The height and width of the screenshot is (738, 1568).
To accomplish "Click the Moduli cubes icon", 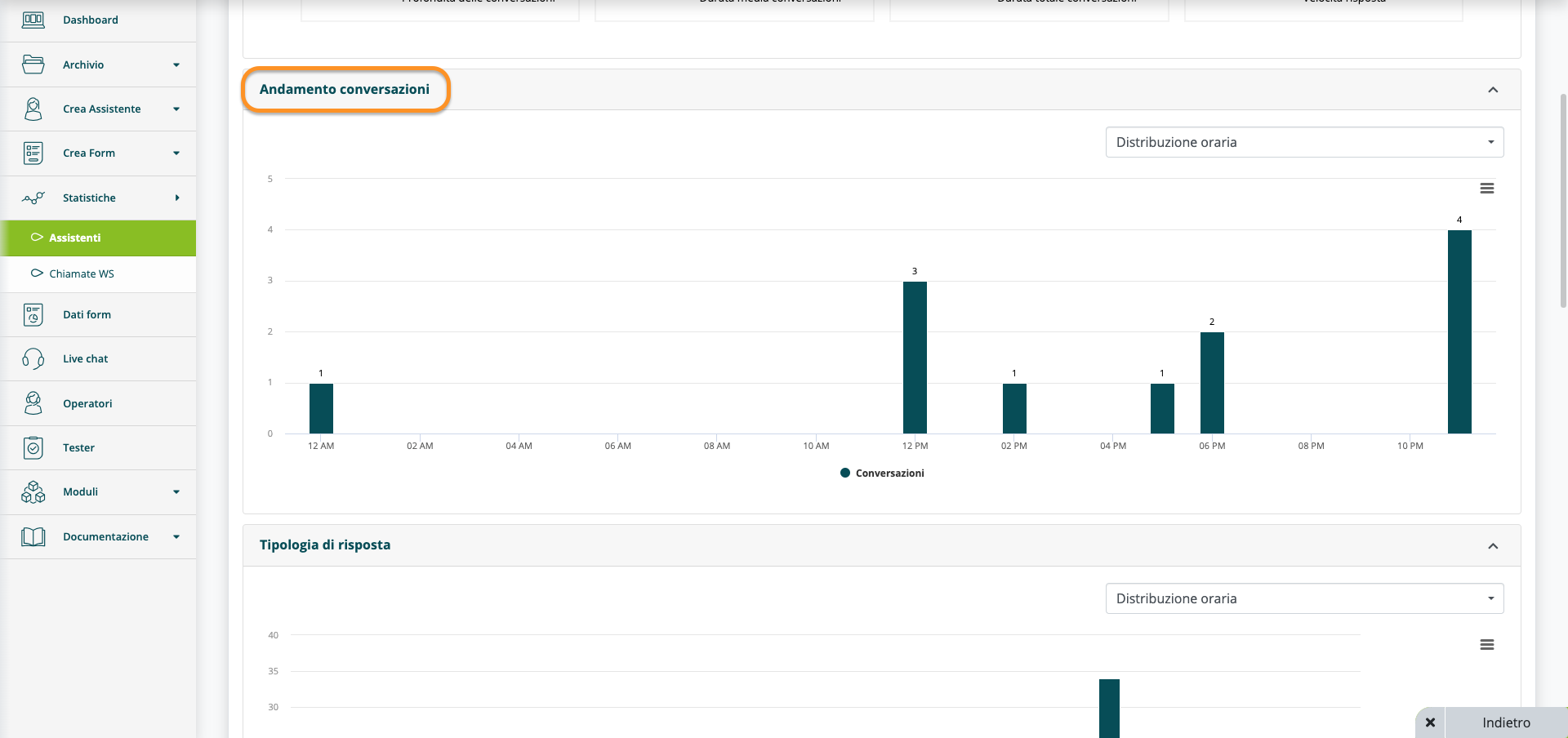I will [x=33, y=491].
